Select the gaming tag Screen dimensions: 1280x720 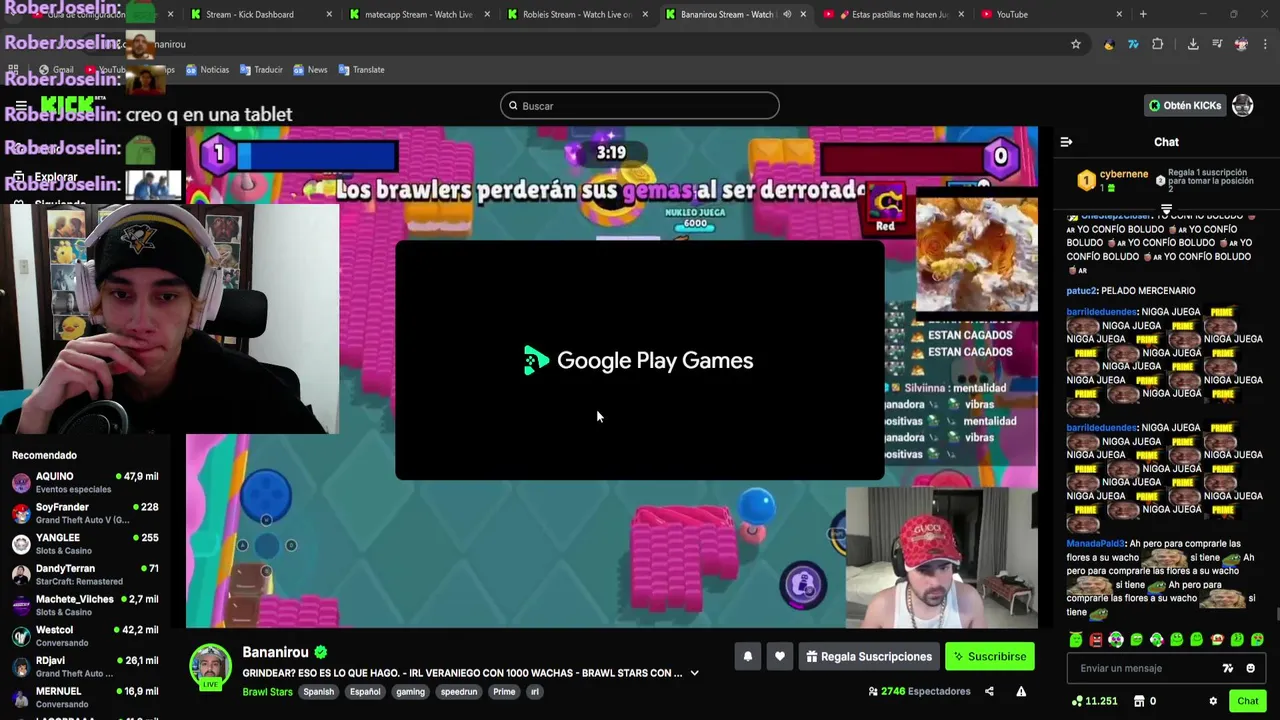(410, 692)
